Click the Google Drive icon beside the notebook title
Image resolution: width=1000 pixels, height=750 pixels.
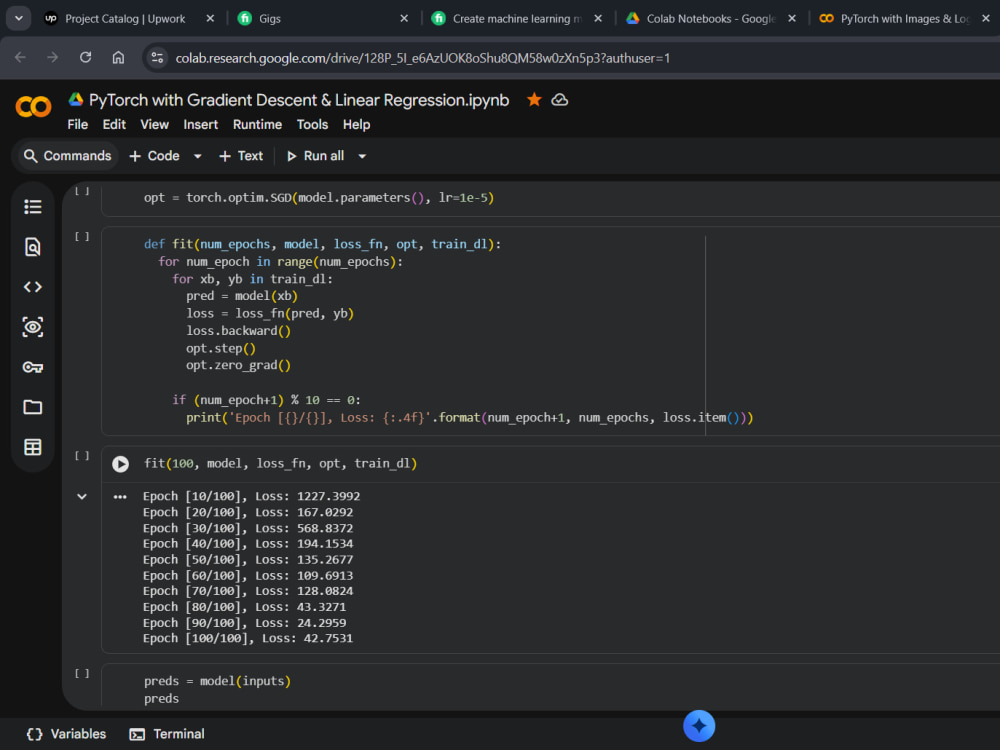76,99
